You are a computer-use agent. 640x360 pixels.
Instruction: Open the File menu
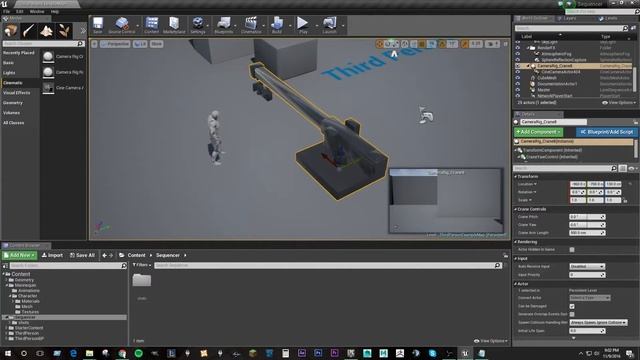click(7, 11)
